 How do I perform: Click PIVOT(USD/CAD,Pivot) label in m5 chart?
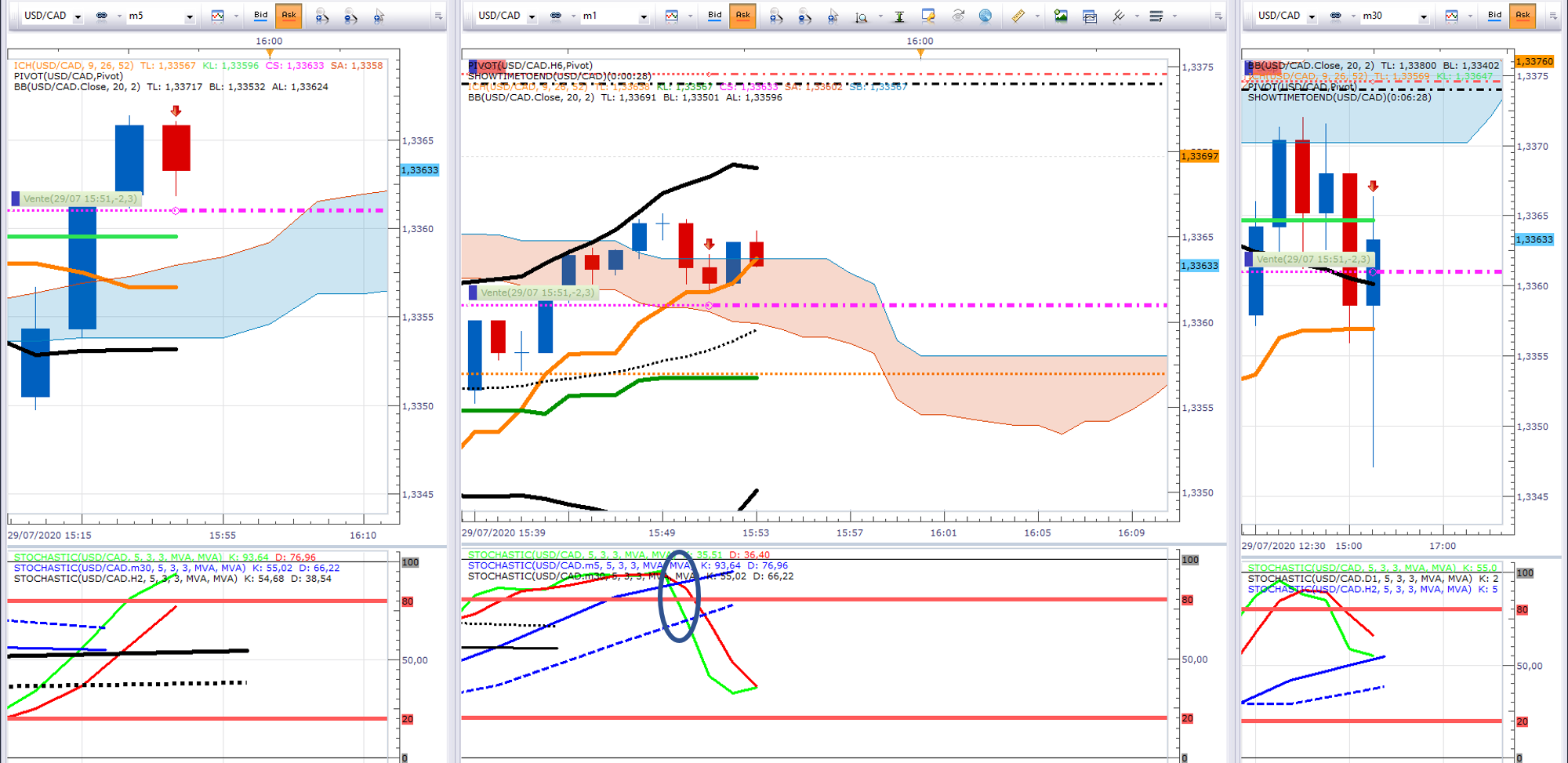[x=68, y=76]
